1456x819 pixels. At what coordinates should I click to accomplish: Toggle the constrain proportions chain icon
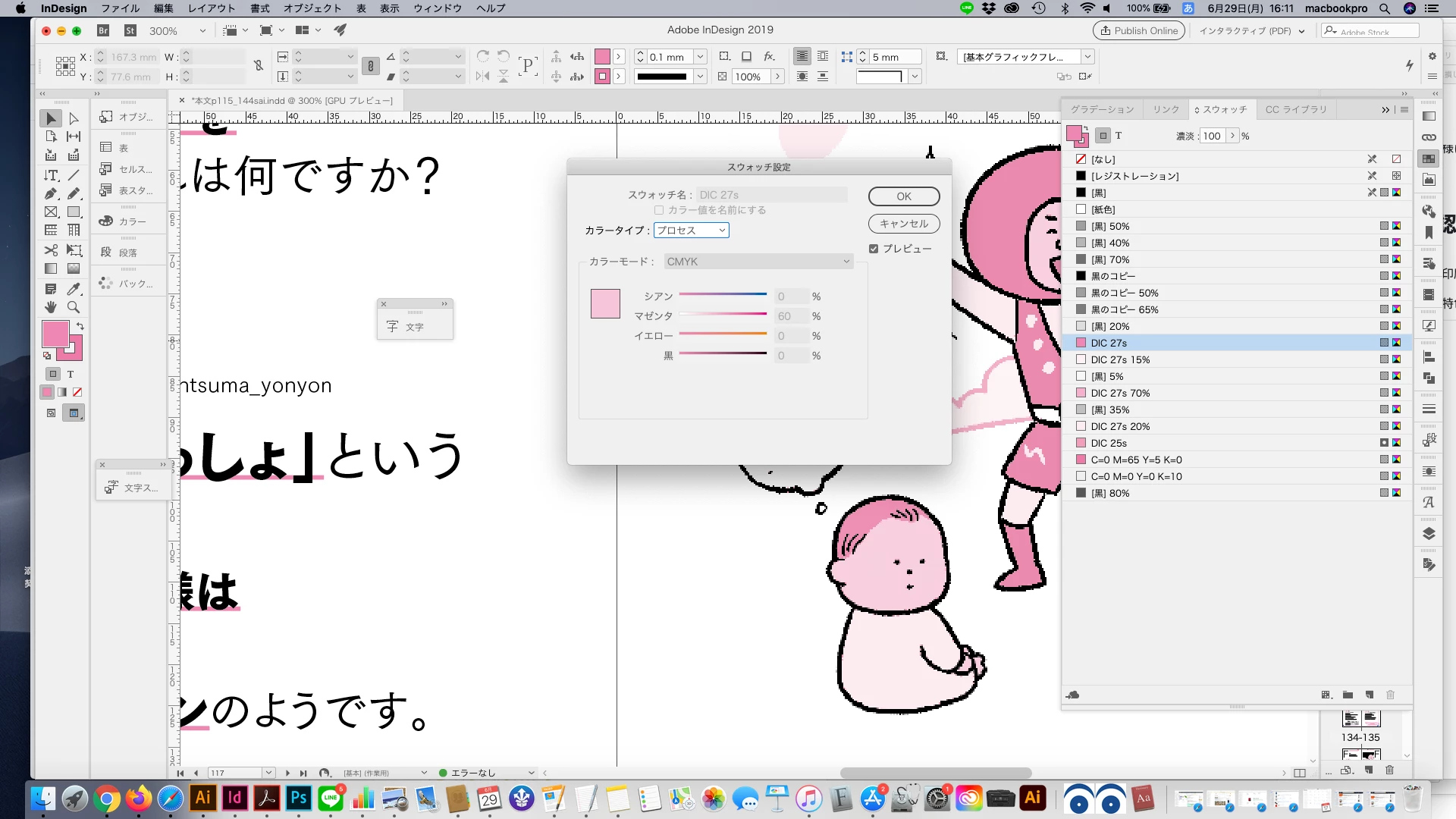[259, 66]
